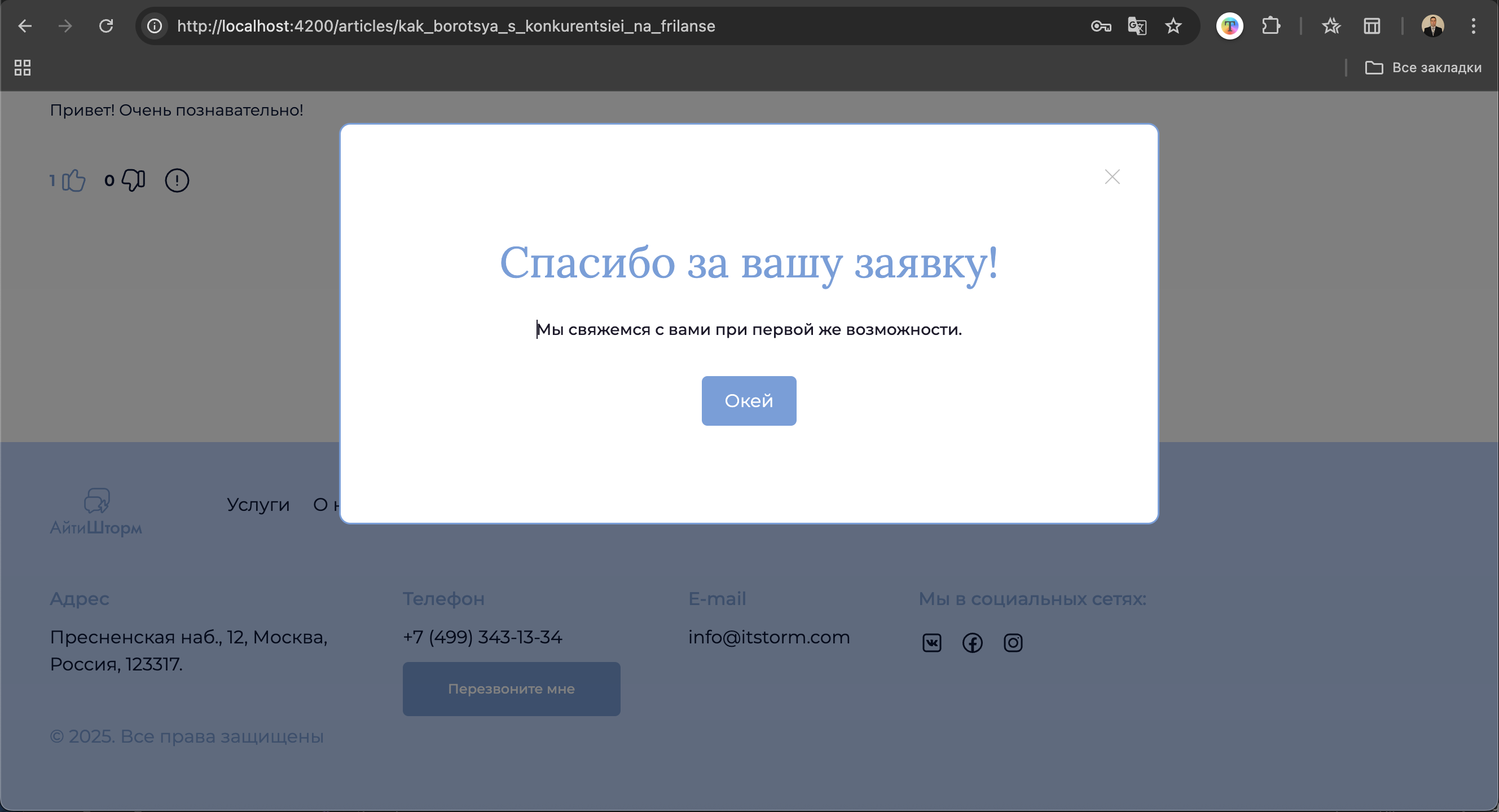
Task: Open the bookmarks star list icon
Action: pos(1331,26)
